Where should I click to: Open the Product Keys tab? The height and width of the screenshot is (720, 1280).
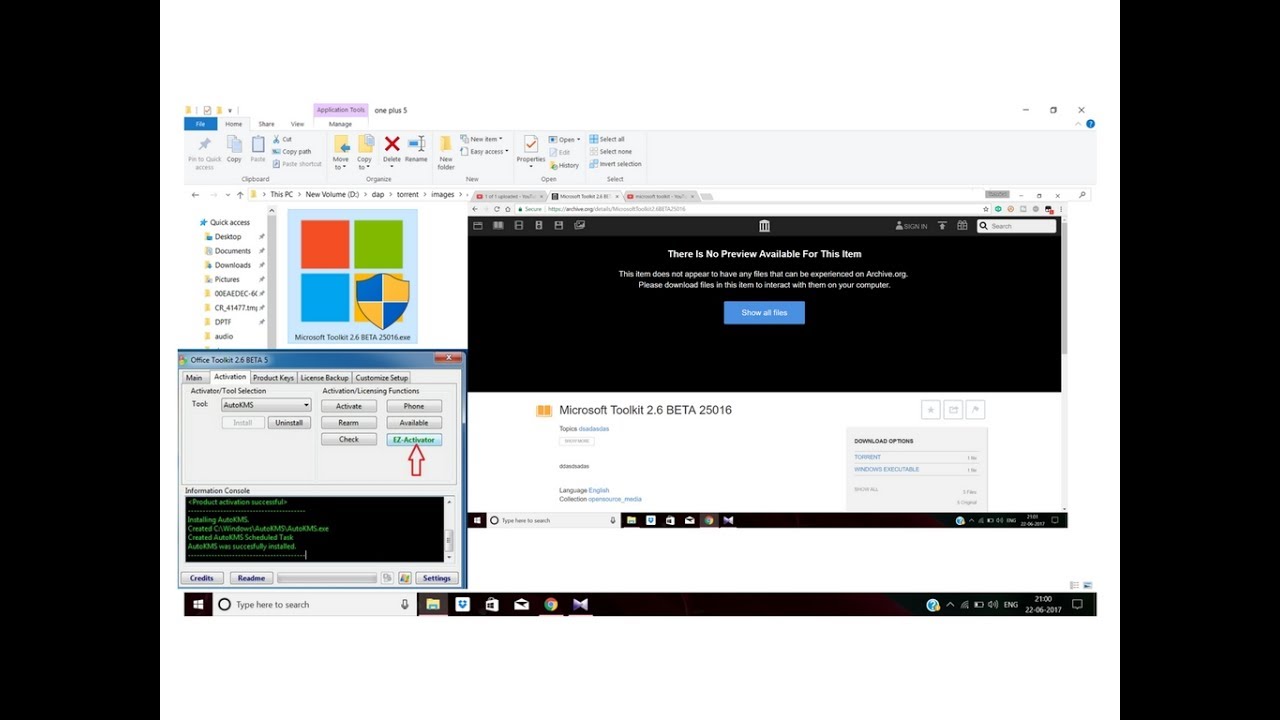coord(273,378)
